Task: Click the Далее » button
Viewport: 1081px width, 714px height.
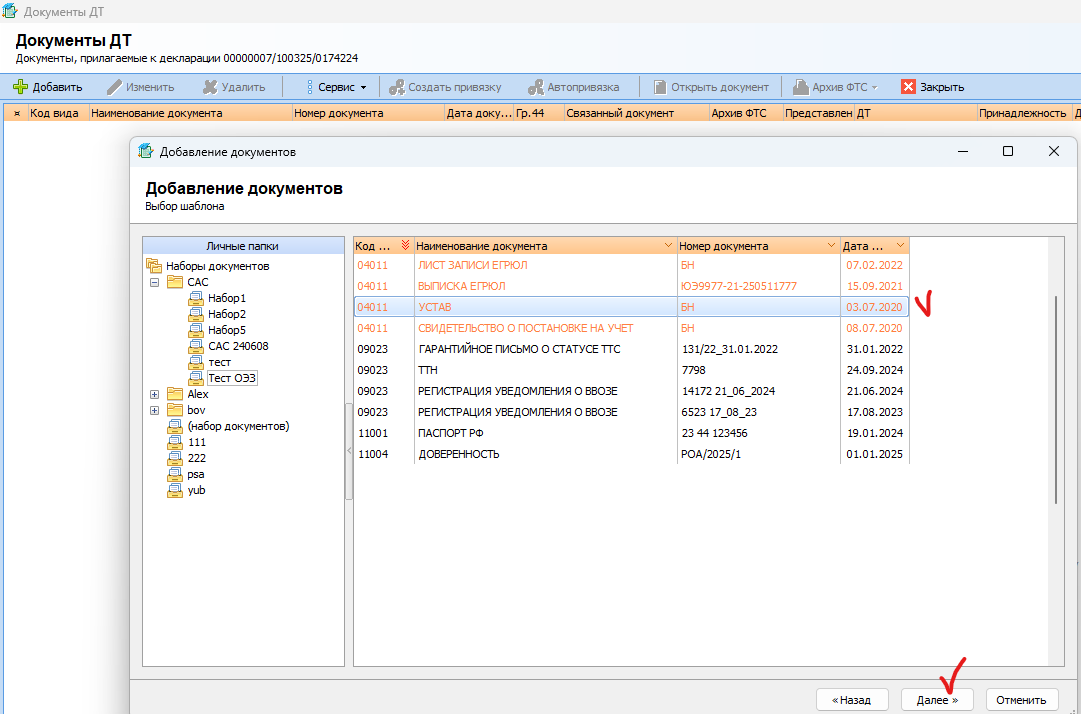Action: click(937, 700)
